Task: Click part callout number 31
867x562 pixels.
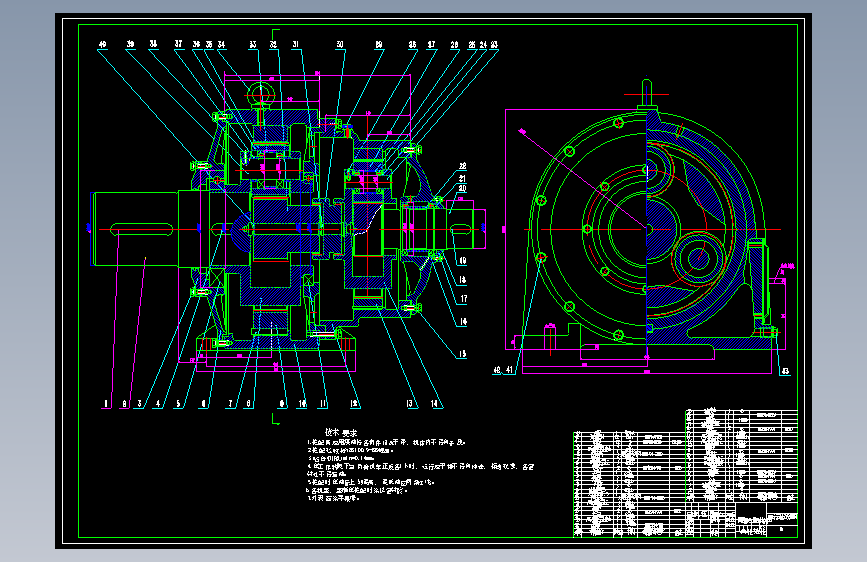Action: pyautogui.click(x=296, y=44)
